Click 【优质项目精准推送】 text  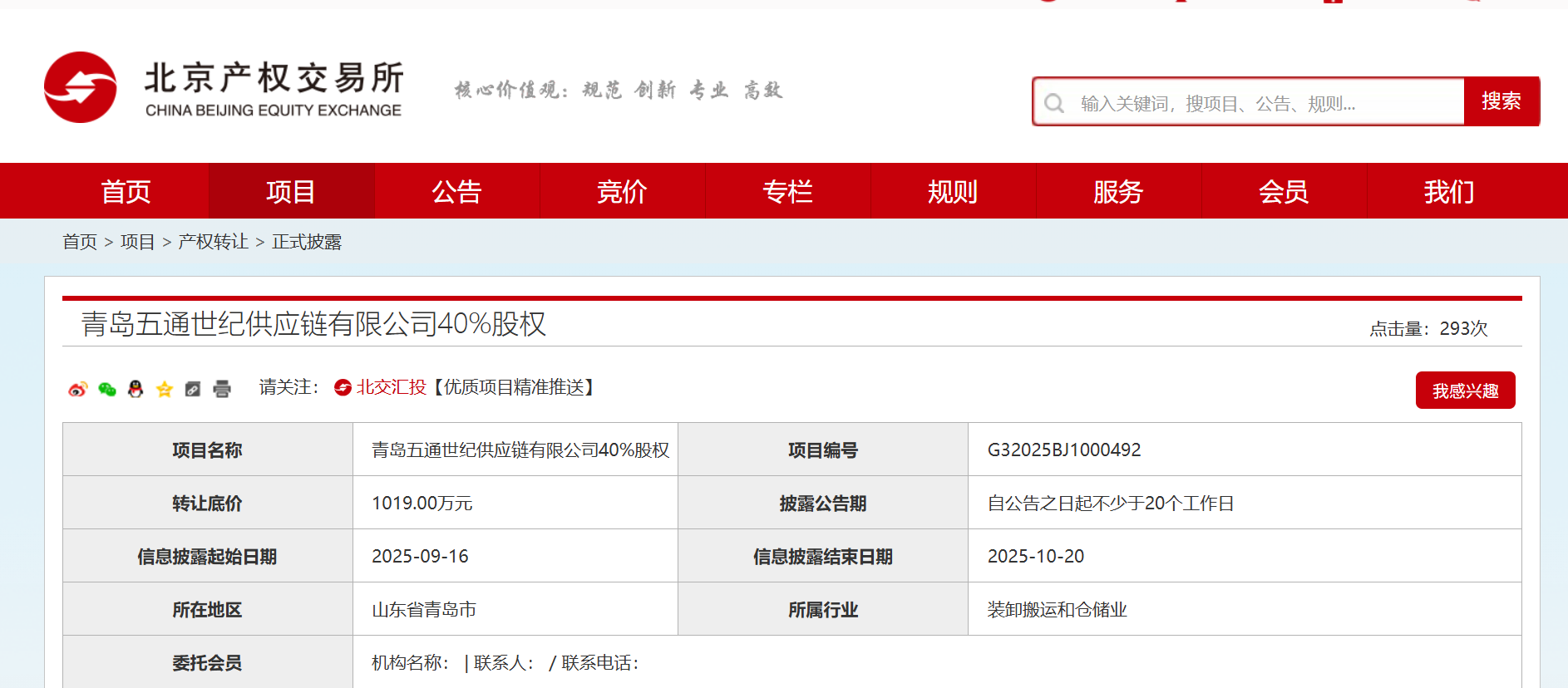pyautogui.click(x=514, y=387)
